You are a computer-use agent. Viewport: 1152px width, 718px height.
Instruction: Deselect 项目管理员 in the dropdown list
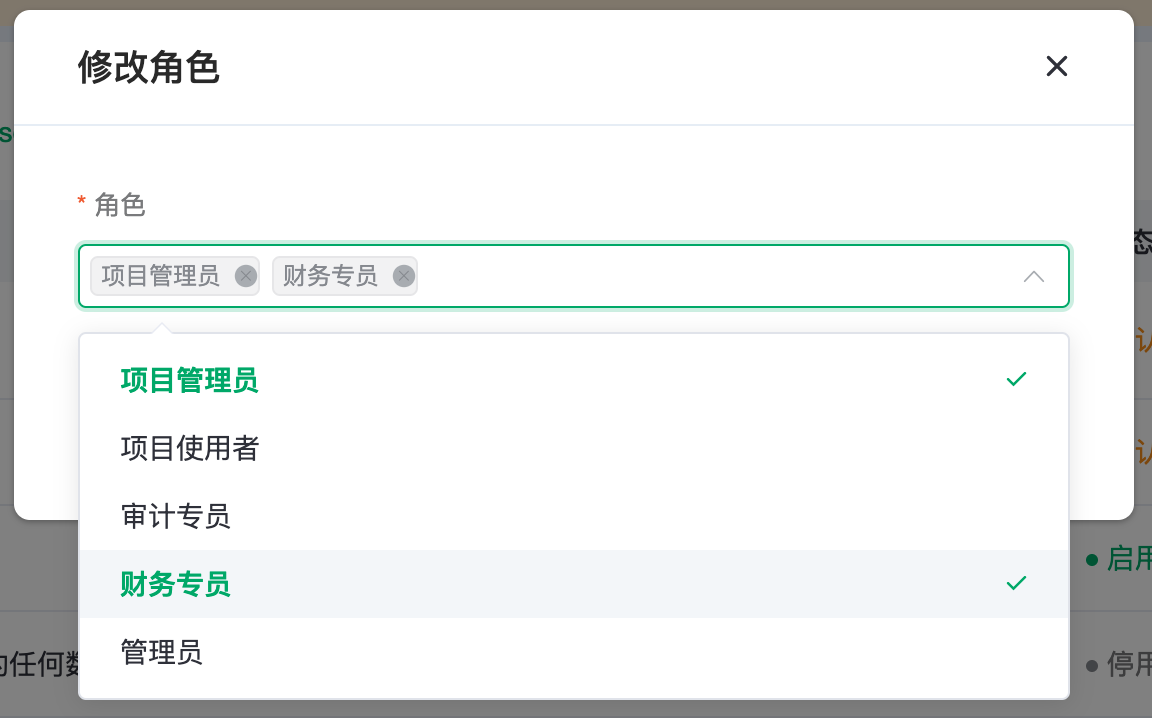(190, 380)
